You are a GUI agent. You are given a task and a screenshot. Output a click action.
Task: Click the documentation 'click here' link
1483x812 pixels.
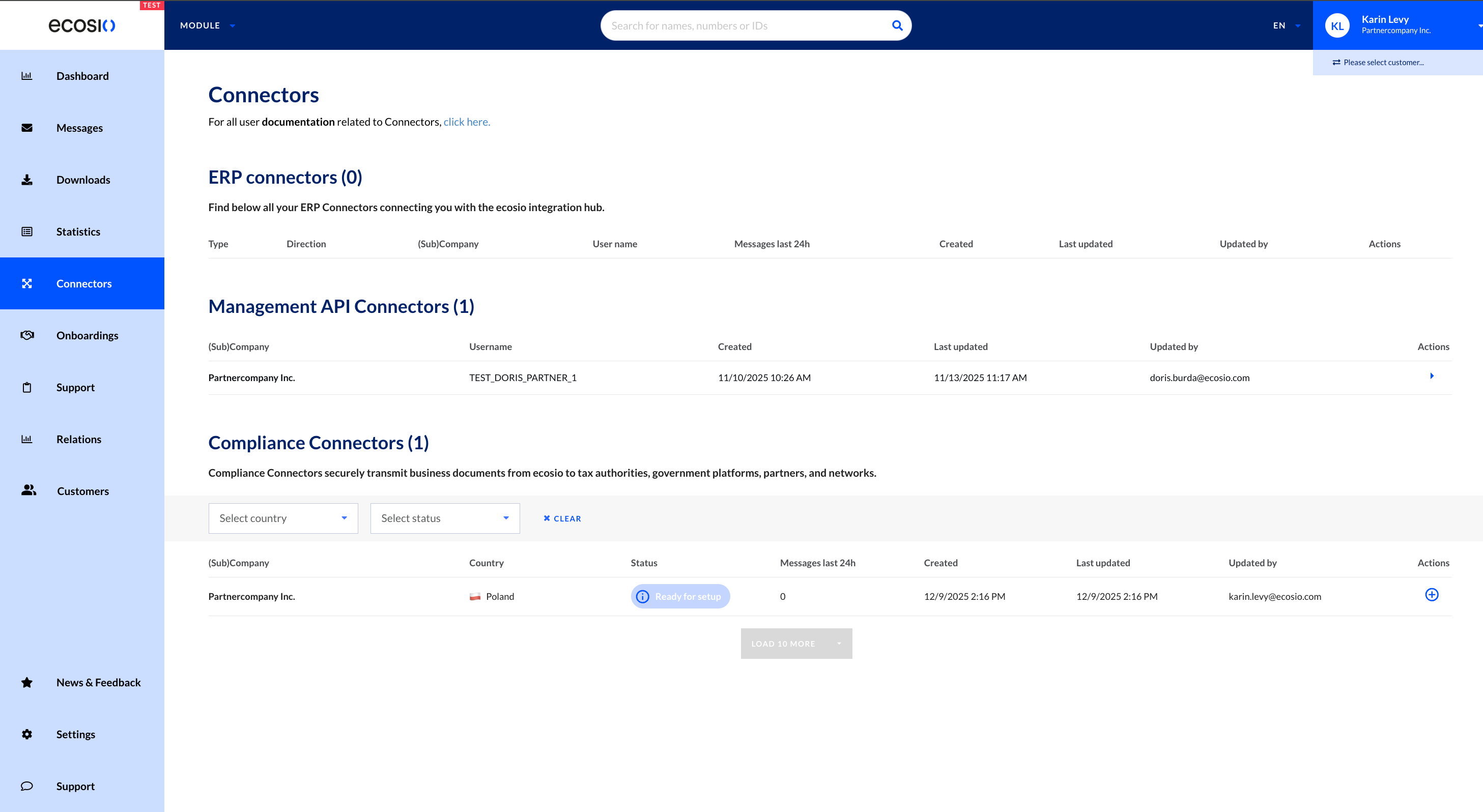[466, 122]
